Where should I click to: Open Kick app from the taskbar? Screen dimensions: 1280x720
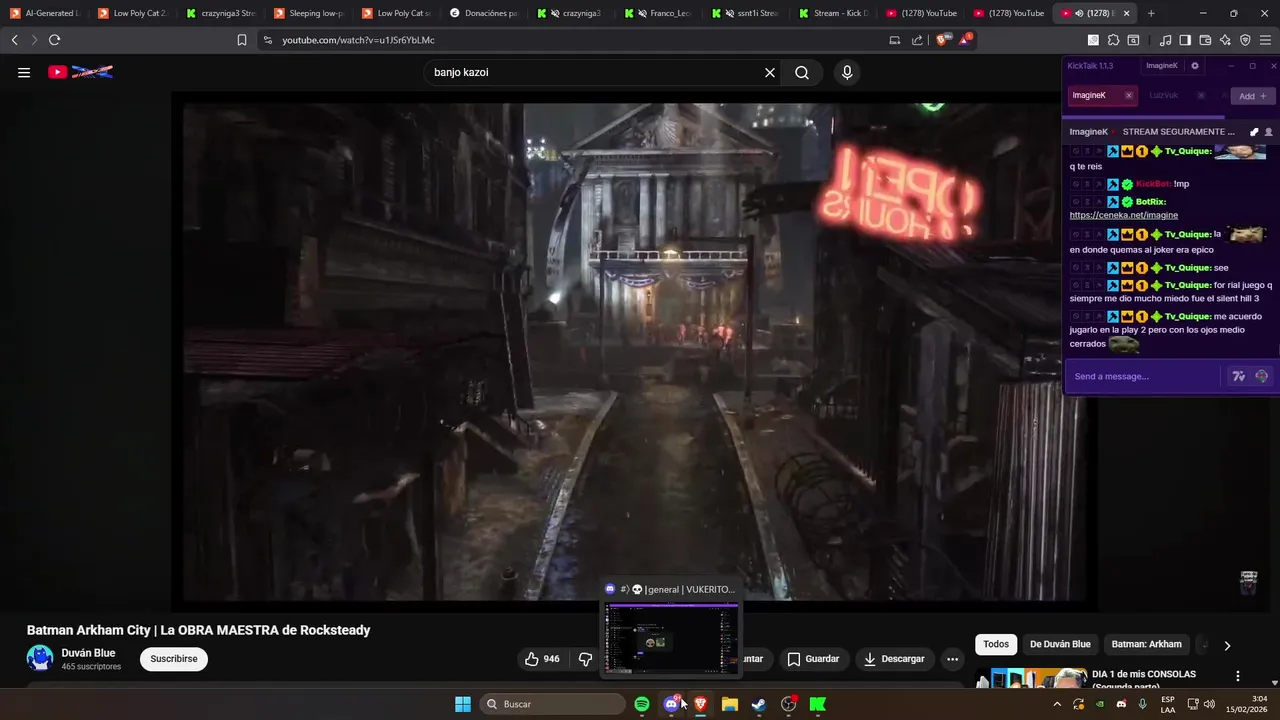[818, 704]
